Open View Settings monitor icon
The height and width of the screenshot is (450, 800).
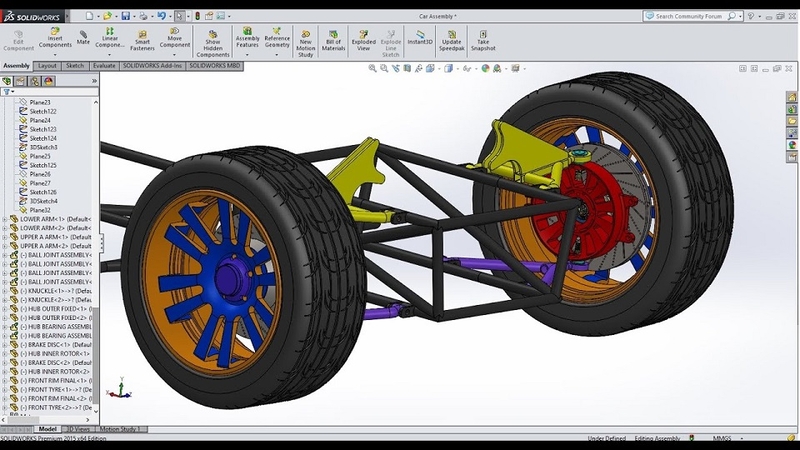515,68
